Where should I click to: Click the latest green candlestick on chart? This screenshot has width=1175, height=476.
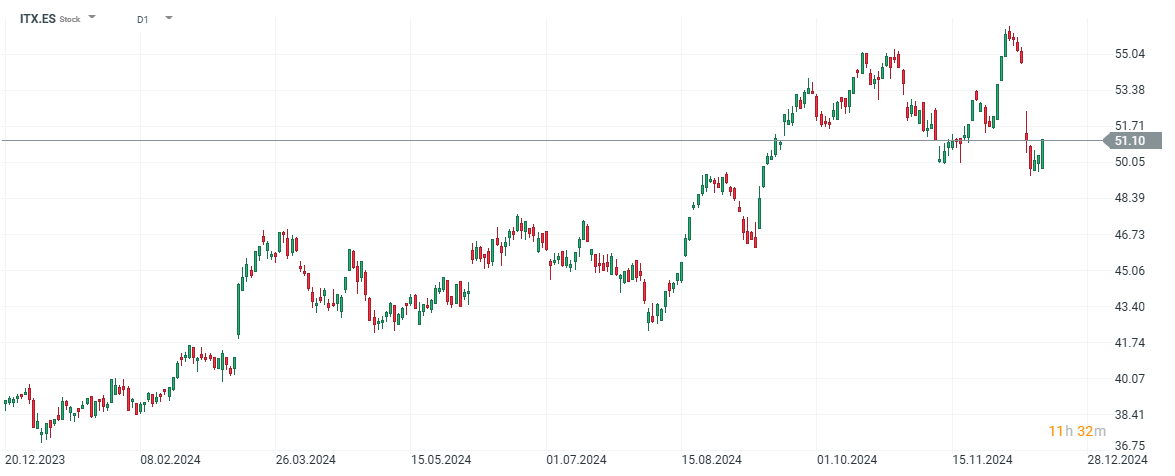click(1042, 154)
